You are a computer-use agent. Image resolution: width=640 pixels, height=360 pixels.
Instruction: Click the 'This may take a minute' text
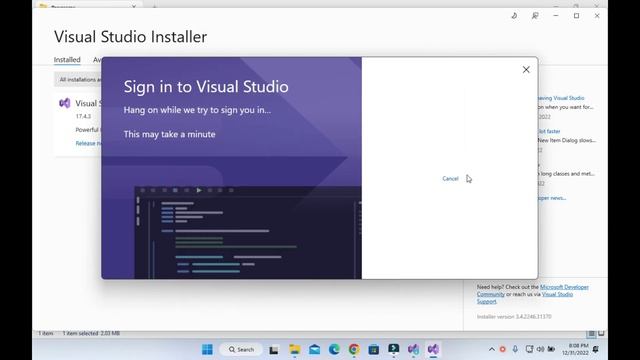169,134
